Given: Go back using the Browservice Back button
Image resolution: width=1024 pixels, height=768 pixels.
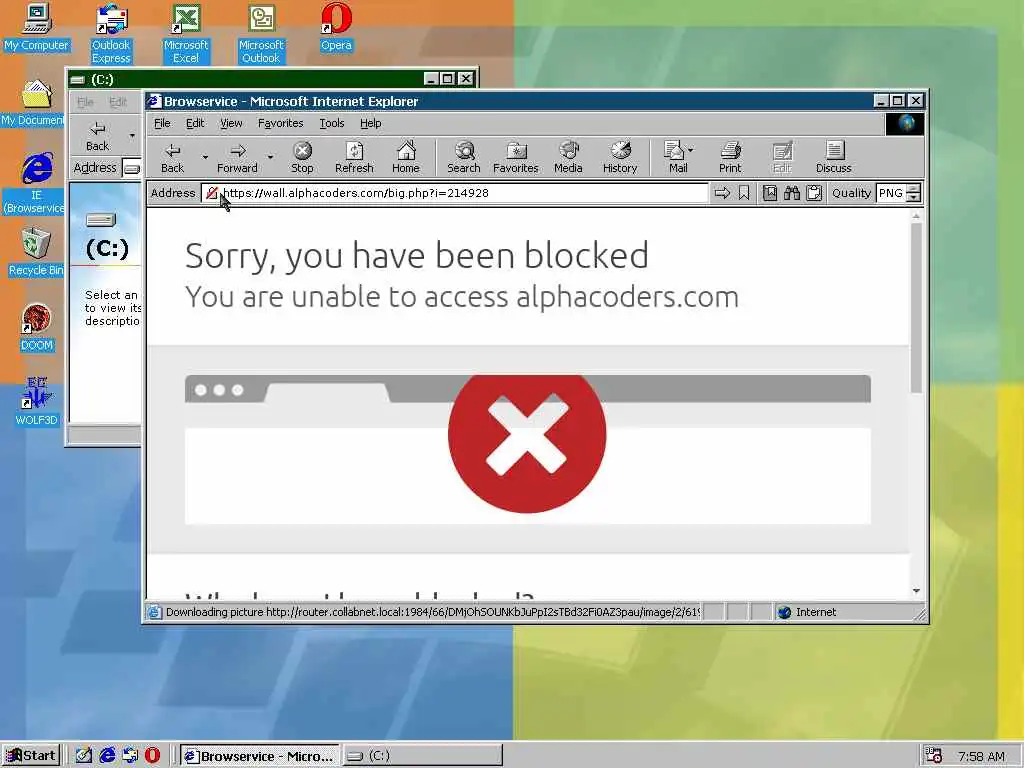Looking at the screenshot, I should pyautogui.click(x=172, y=158).
